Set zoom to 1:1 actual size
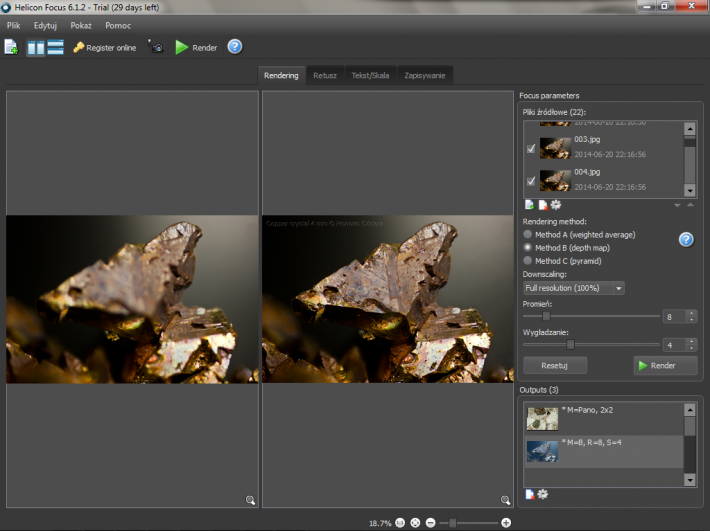 pos(400,523)
